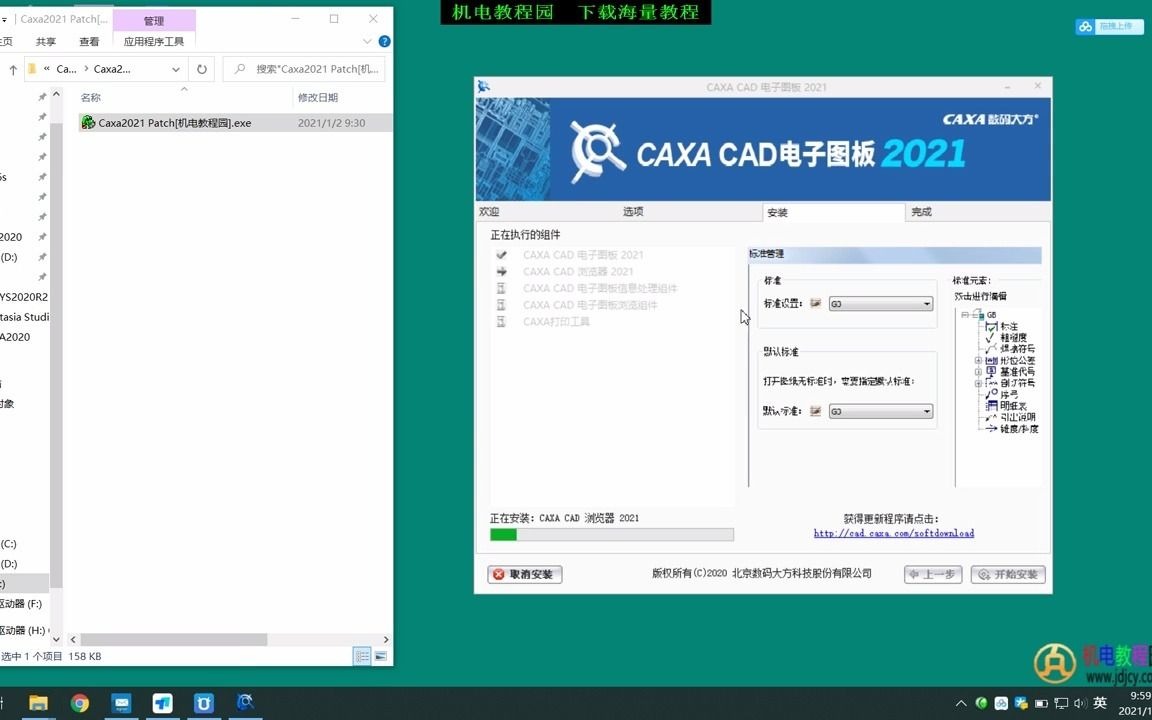This screenshot has width=1152, height=720.
Task: Click the folder icon next to 标准设置
Action: coord(815,303)
